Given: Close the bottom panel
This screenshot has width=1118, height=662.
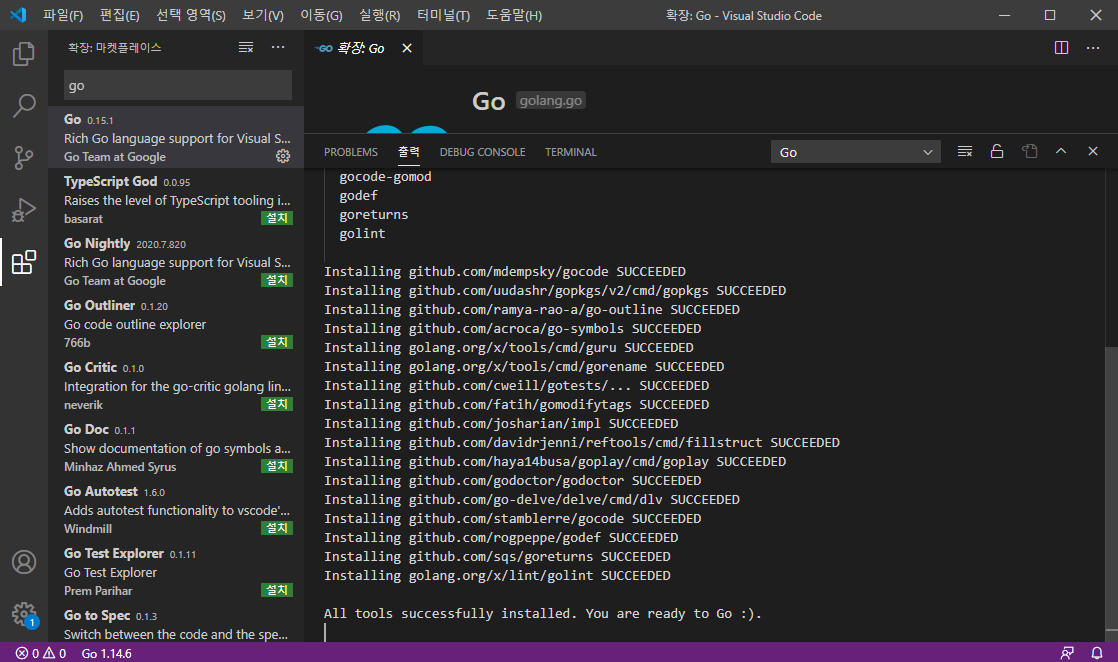Looking at the screenshot, I should [x=1093, y=151].
